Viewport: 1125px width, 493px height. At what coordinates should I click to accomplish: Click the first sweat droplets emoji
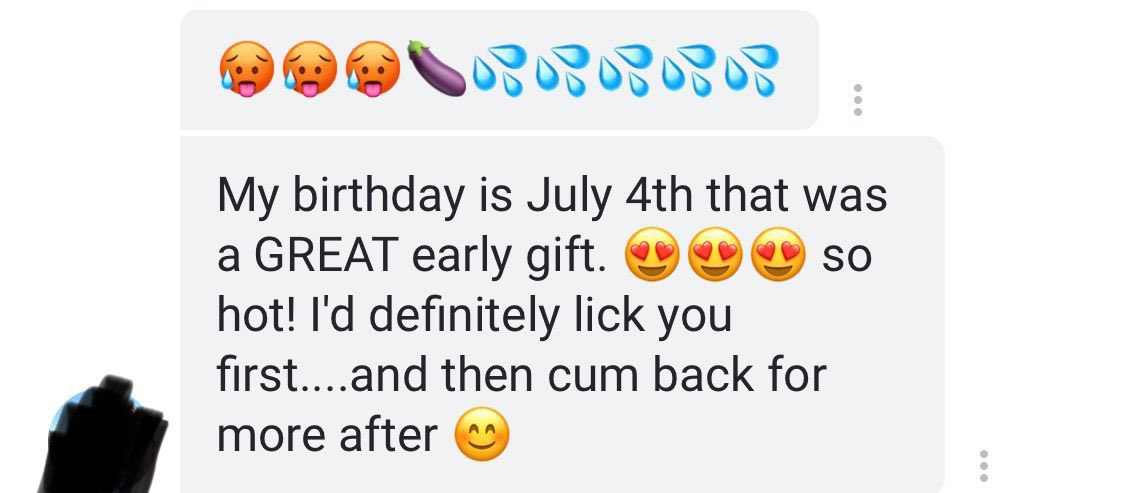pos(499,70)
